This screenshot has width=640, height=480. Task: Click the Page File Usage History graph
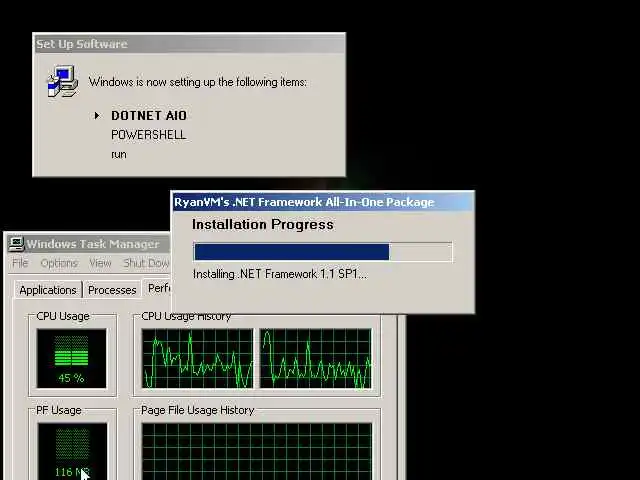(x=257, y=451)
